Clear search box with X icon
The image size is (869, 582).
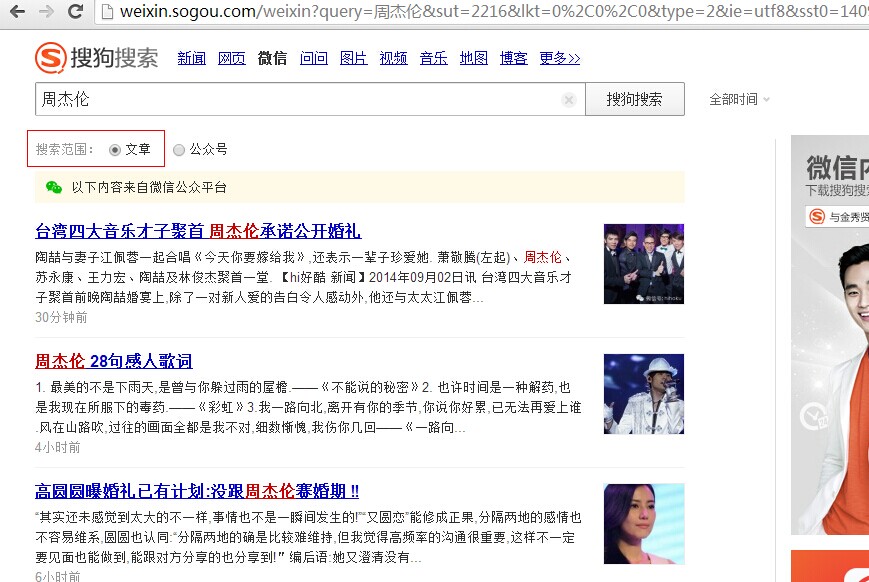pyautogui.click(x=568, y=100)
